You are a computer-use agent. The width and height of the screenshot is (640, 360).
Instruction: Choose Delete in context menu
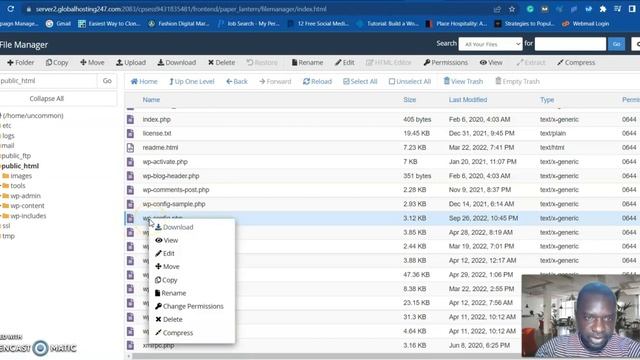pos(169,320)
